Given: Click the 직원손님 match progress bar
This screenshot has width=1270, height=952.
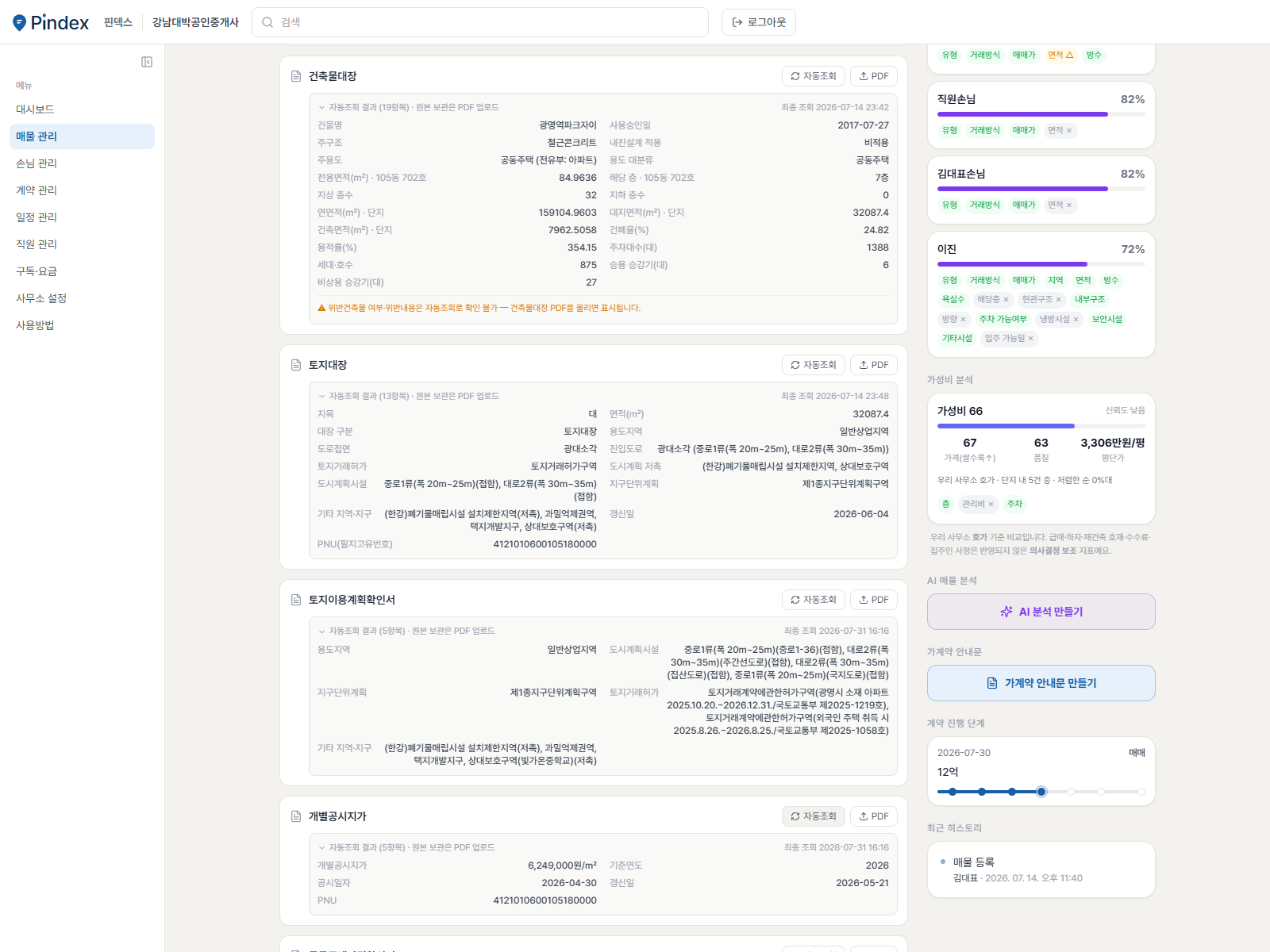Looking at the screenshot, I should (1041, 114).
